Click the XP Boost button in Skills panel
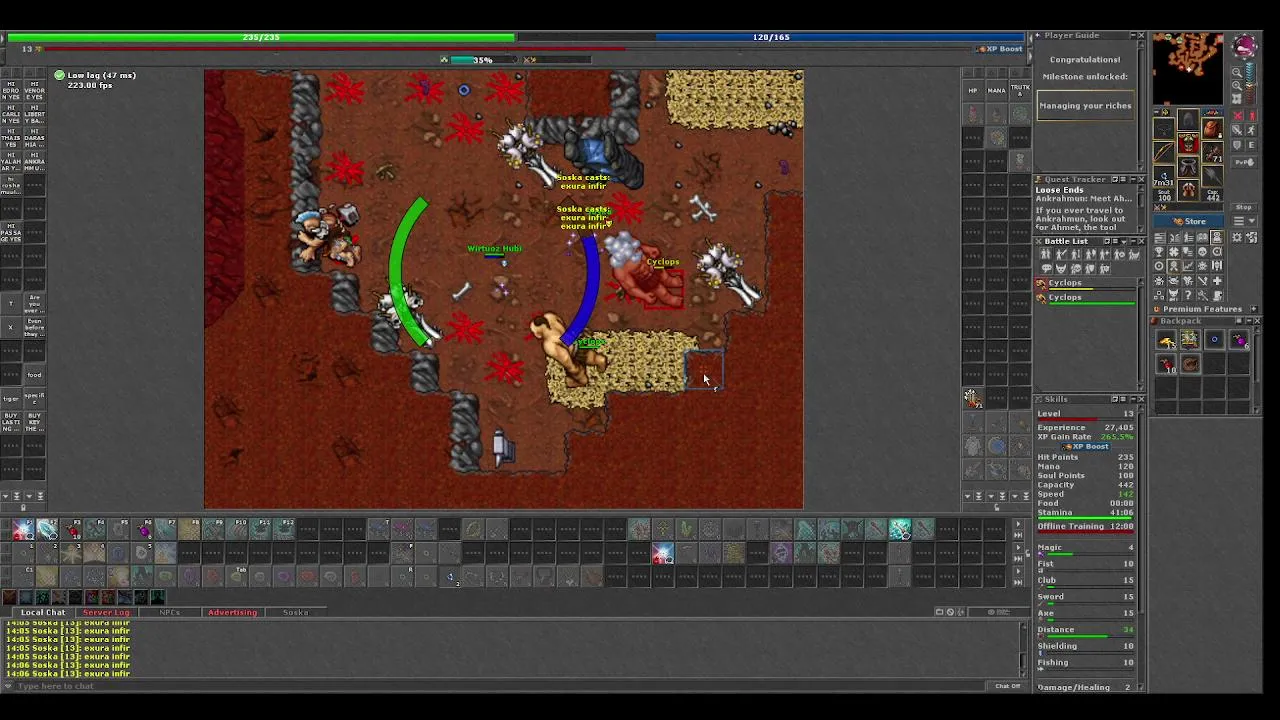Screen dimensions: 1280x720 [1085, 446]
